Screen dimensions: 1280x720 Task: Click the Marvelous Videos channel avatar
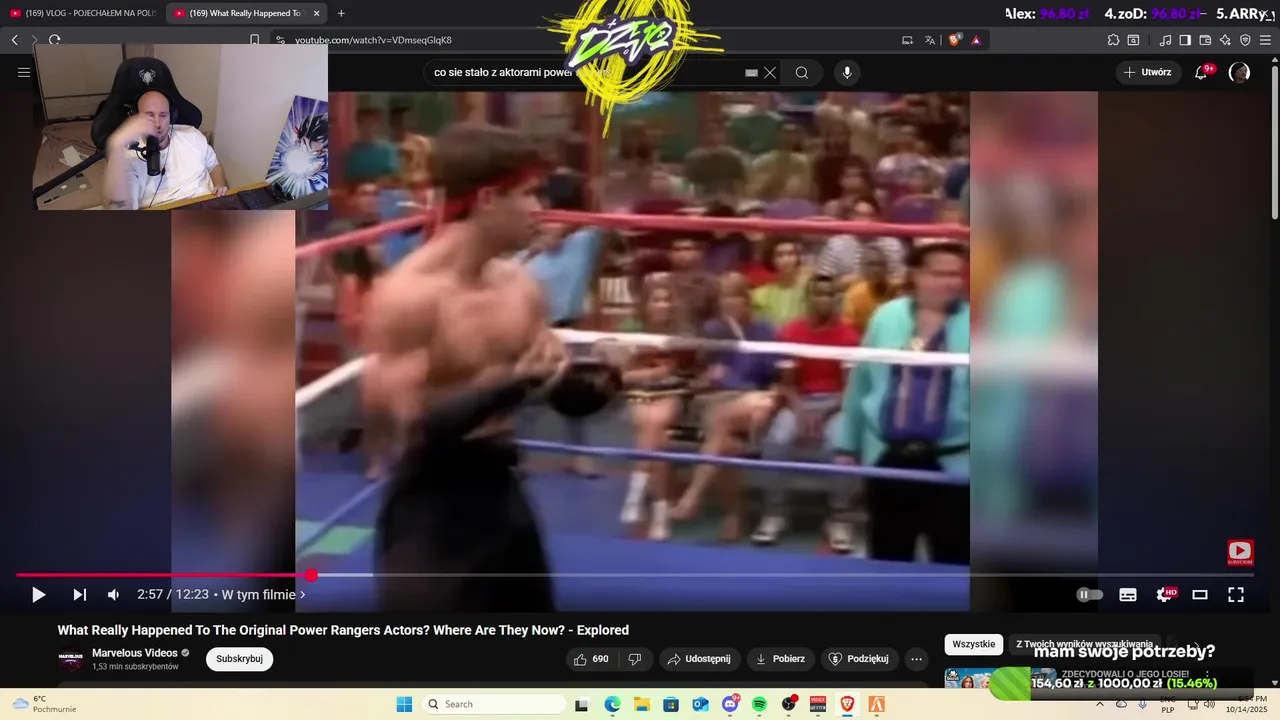point(71,659)
